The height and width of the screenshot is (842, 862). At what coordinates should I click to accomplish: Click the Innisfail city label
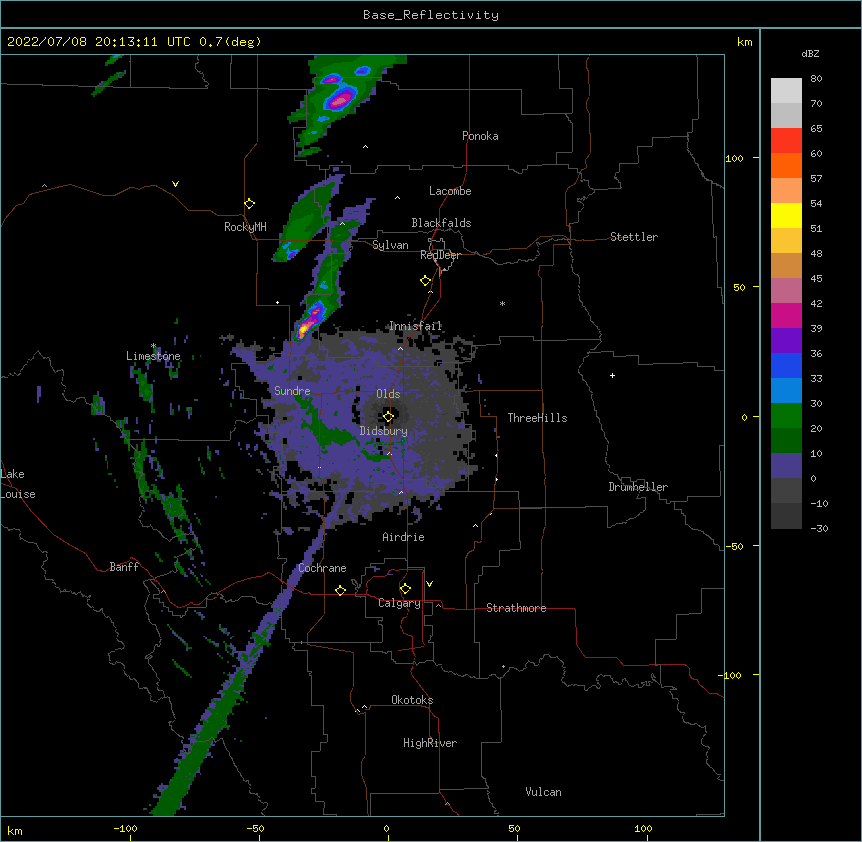416,326
